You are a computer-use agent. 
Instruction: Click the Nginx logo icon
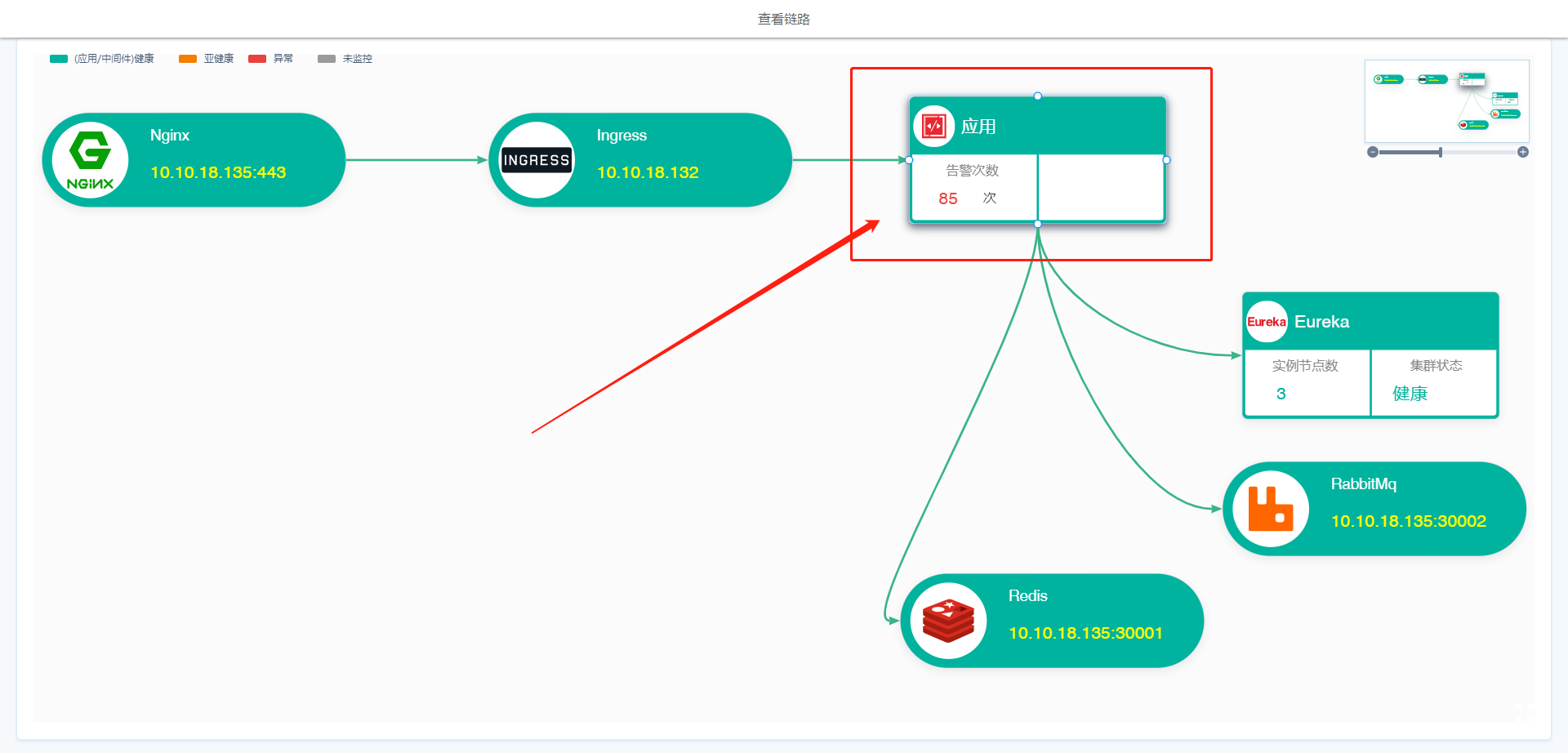click(x=90, y=160)
